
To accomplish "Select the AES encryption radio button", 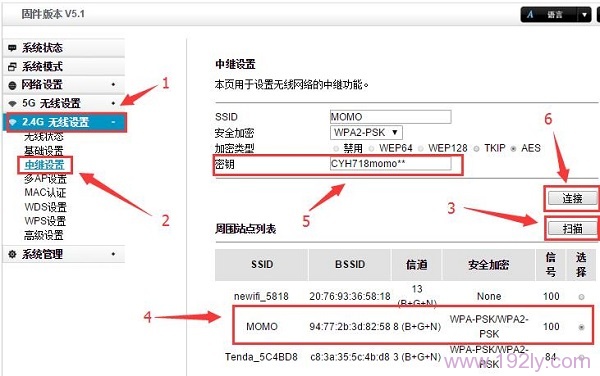I will point(514,148).
